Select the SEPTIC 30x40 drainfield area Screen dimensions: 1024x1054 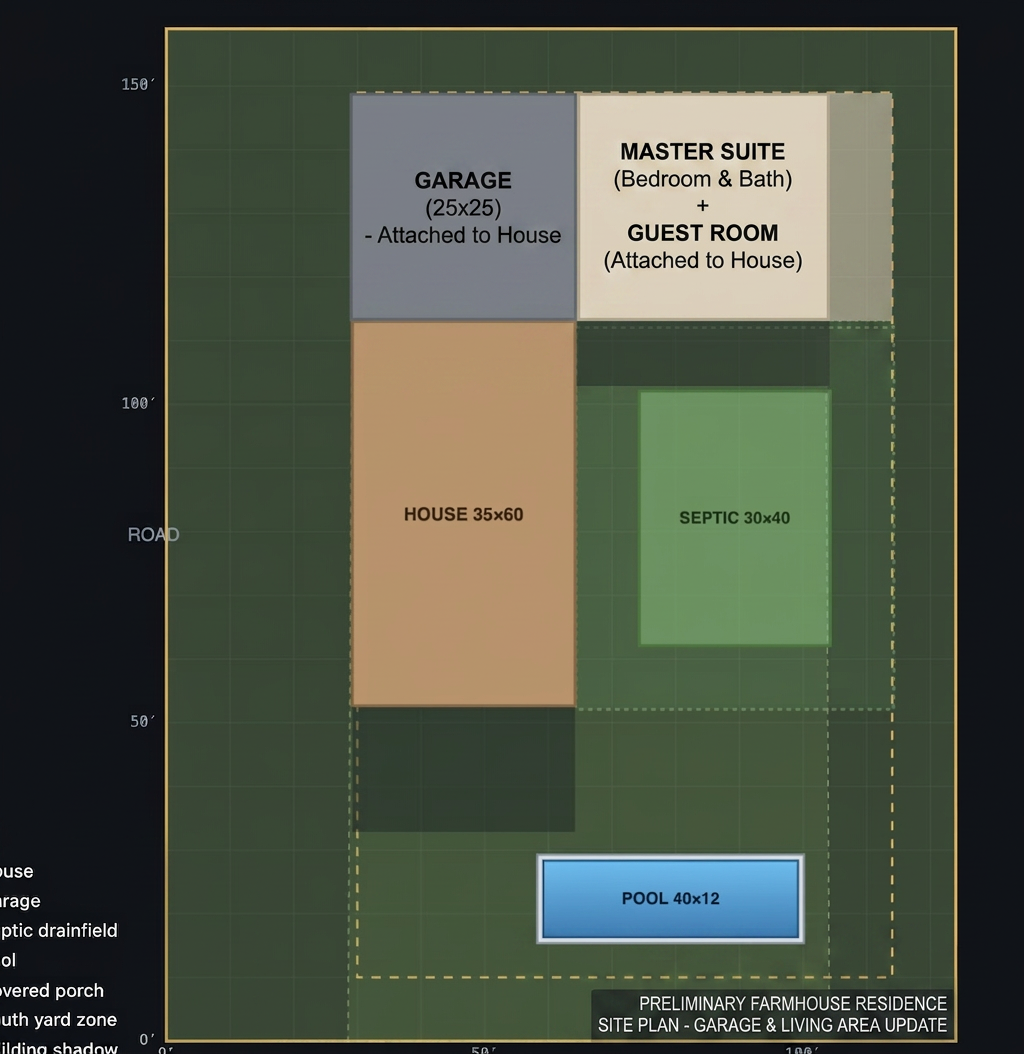click(x=734, y=518)
